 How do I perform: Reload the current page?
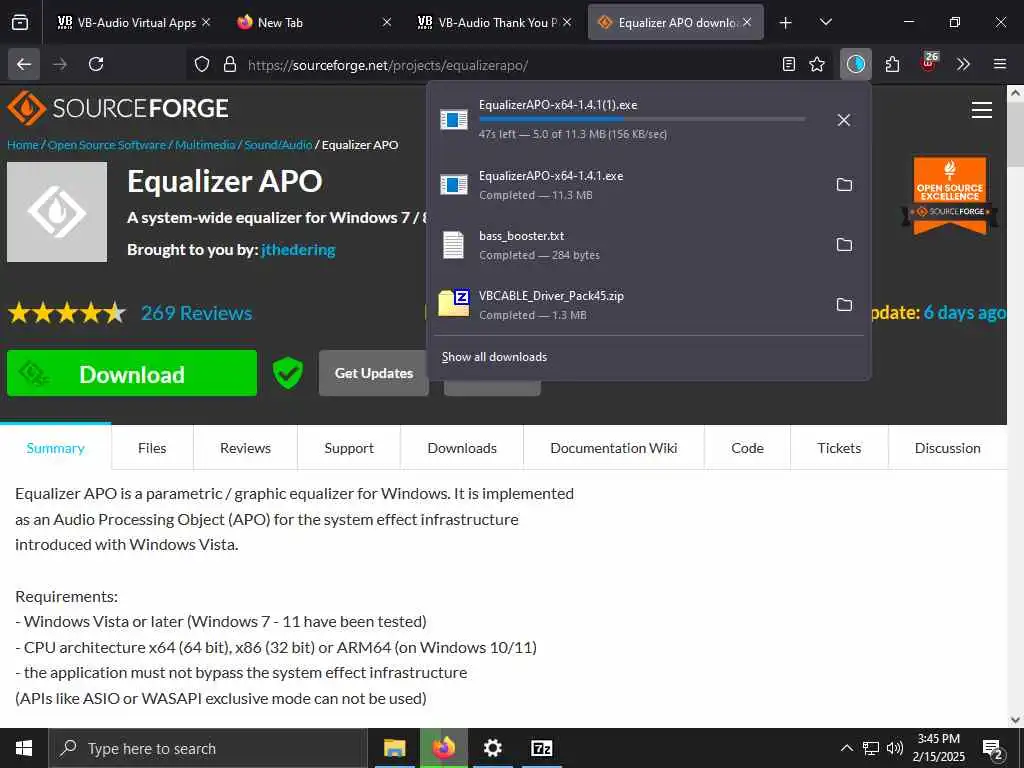tap(96, 64)
